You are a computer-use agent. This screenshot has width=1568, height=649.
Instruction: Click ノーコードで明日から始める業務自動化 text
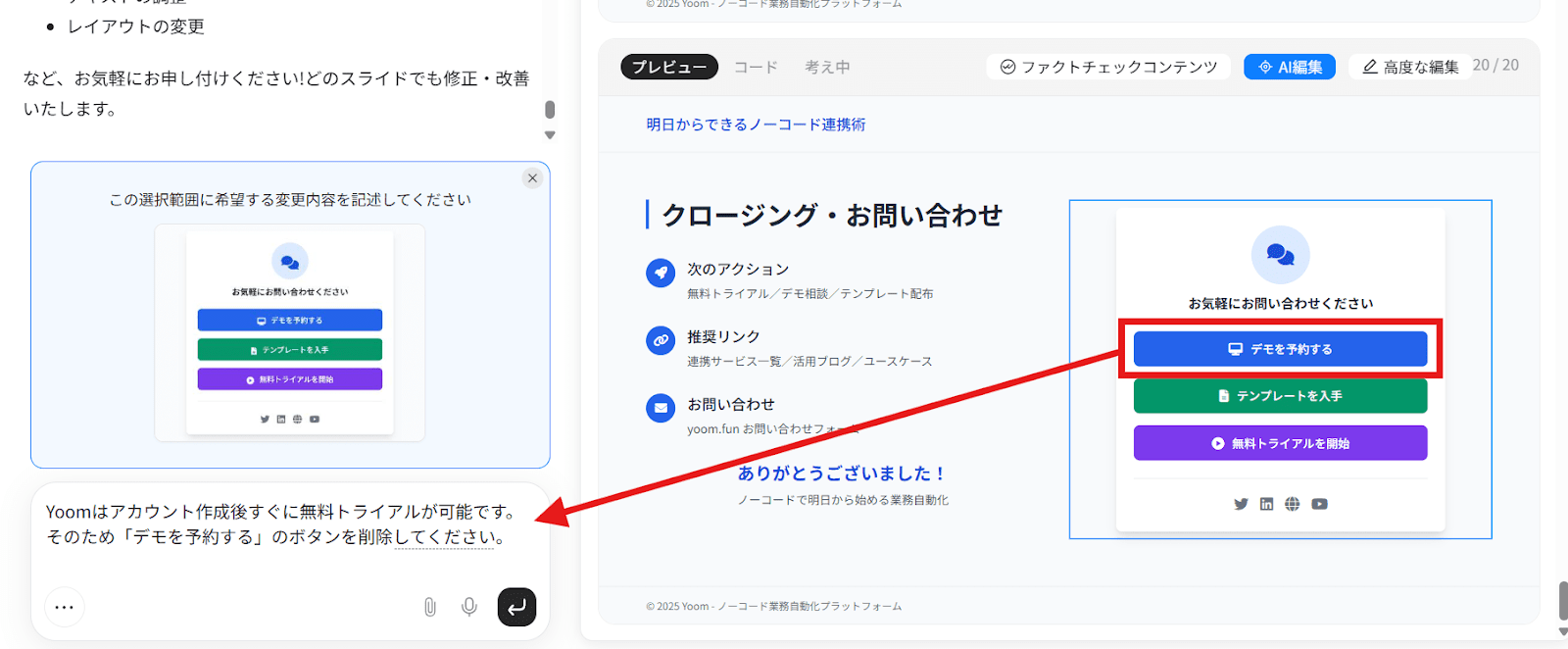coord(843,500)
